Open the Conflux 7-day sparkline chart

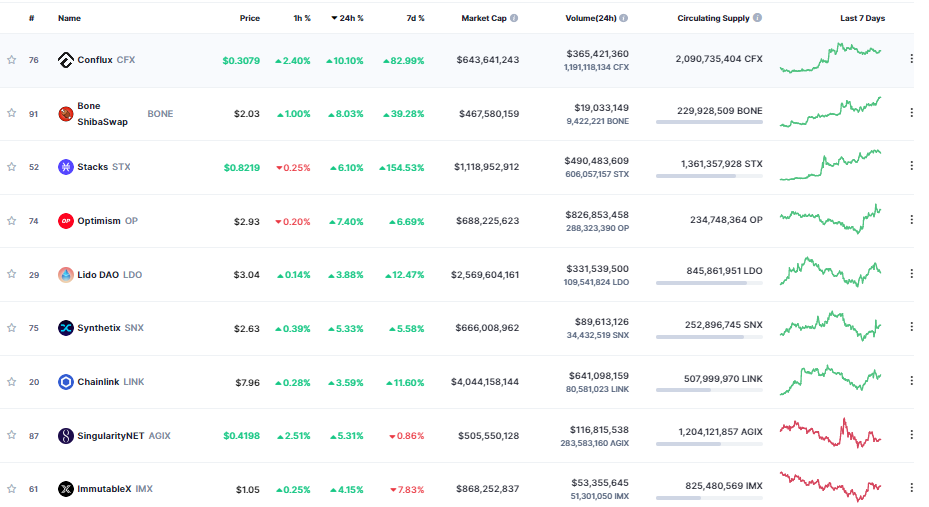[x=830, y=57]
